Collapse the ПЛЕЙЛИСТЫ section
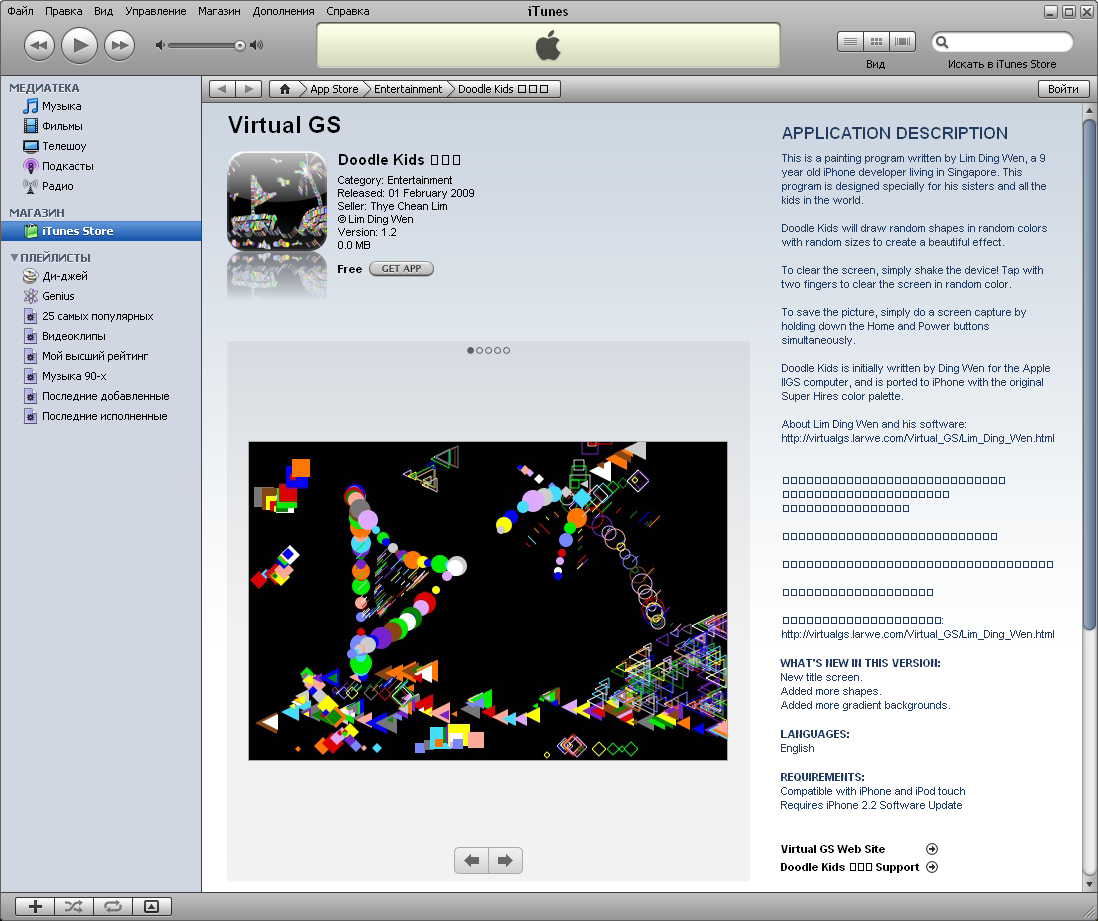This screenshot has width=1098, height=921. pos(13,258)
